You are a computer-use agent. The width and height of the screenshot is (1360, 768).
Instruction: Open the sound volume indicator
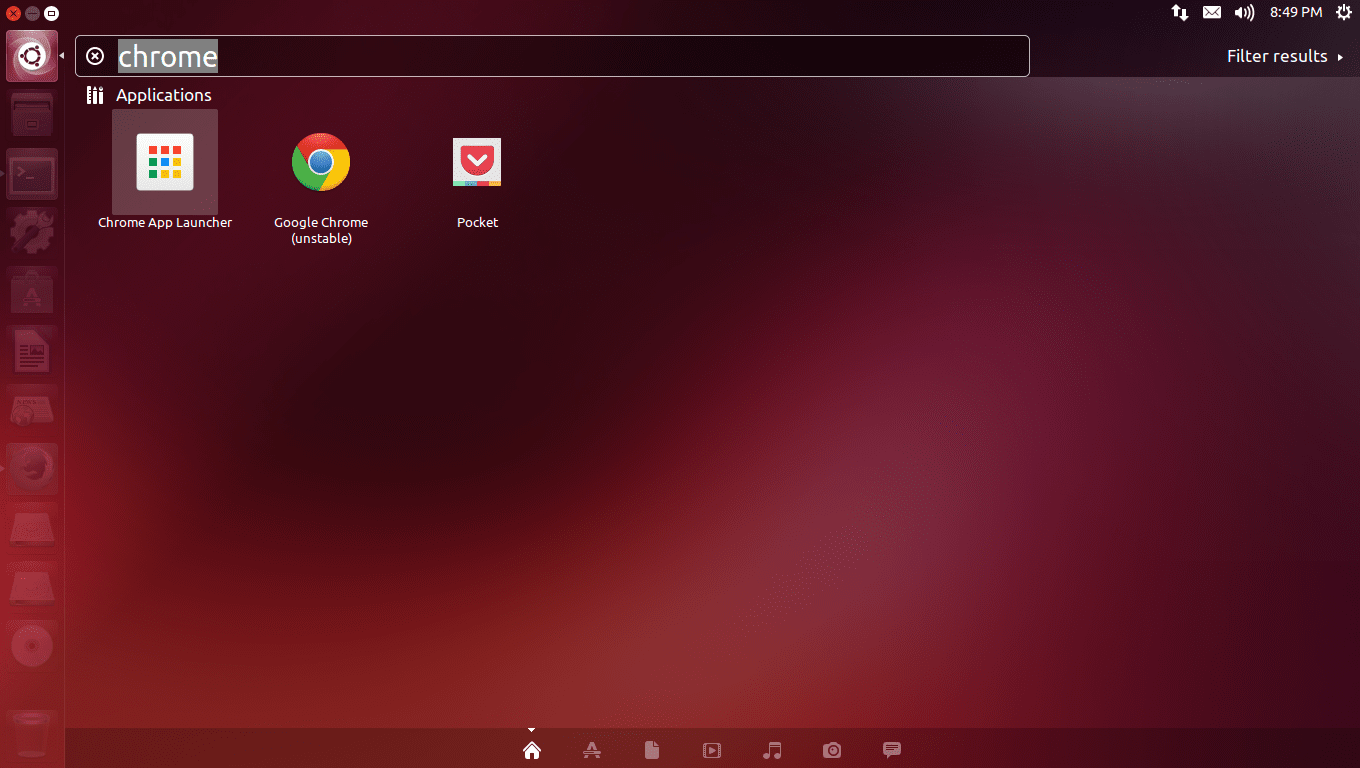tap(1244, 12)
